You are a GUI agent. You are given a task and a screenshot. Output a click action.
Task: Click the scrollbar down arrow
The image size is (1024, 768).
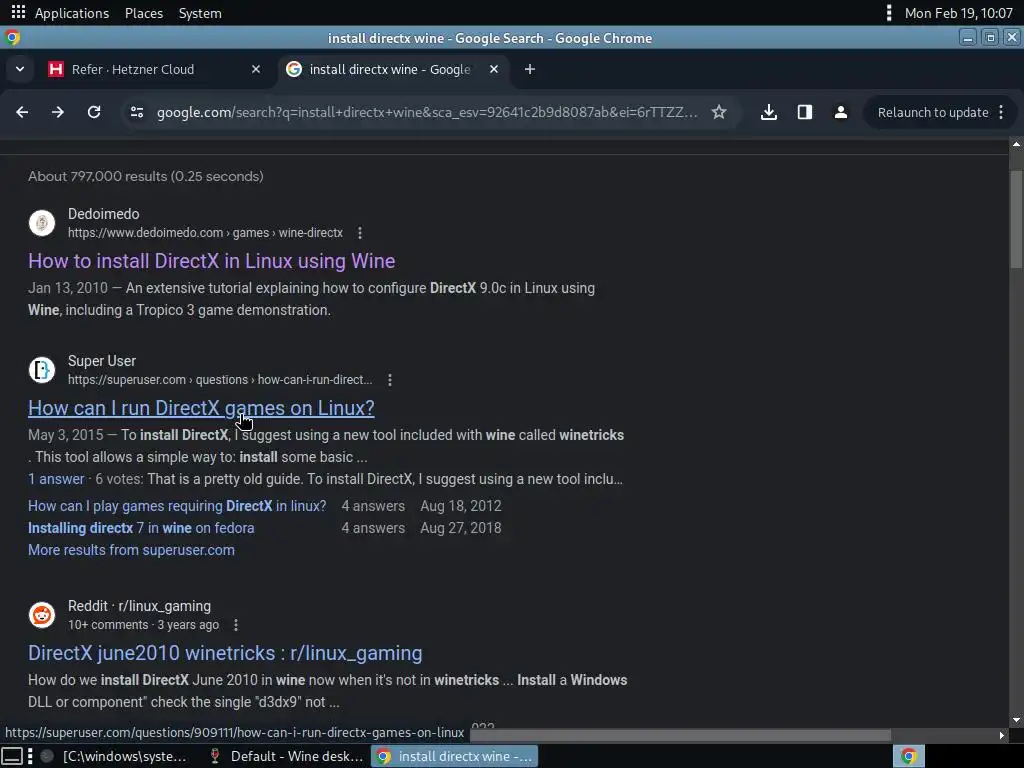1016,720
